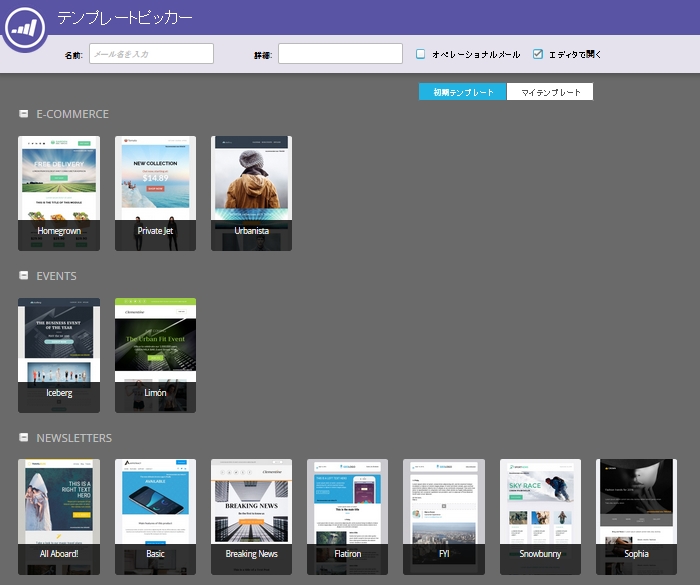Click the NEWSLETTERS section heading
700x585 pixels.
coord(74,438)
